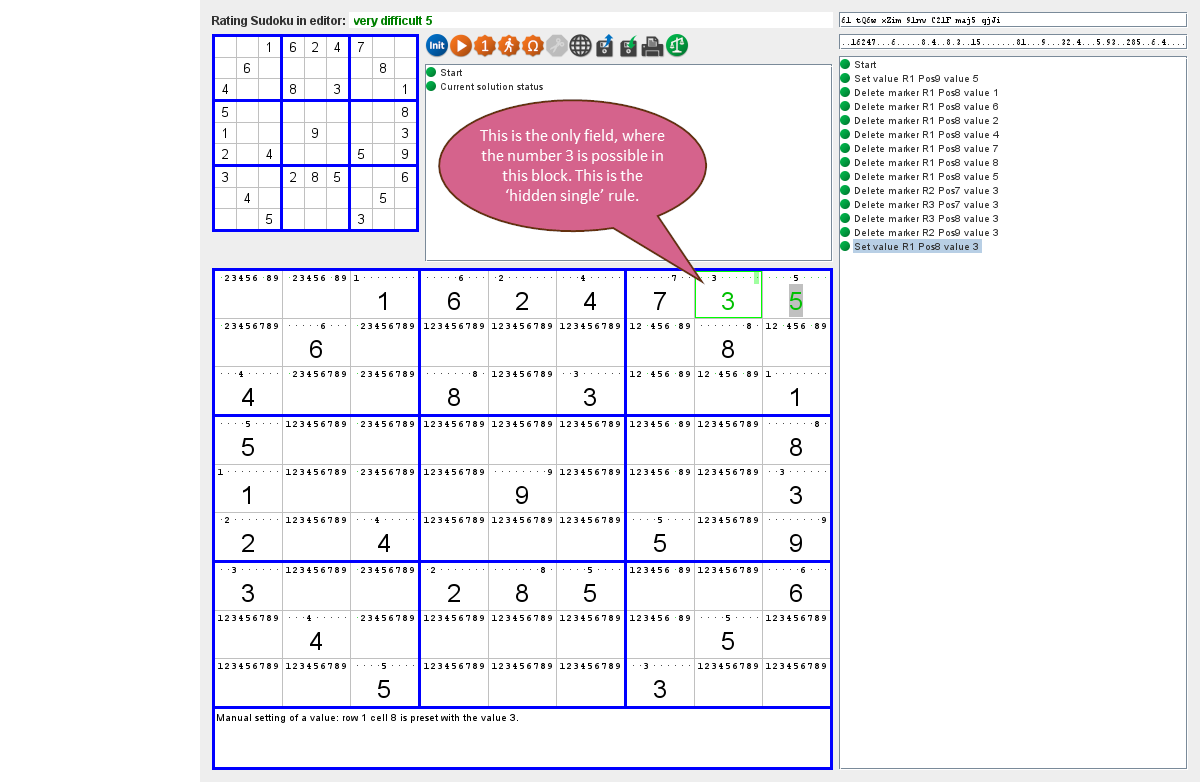Click main grid cell with green 3

click(x=728, y=294)
